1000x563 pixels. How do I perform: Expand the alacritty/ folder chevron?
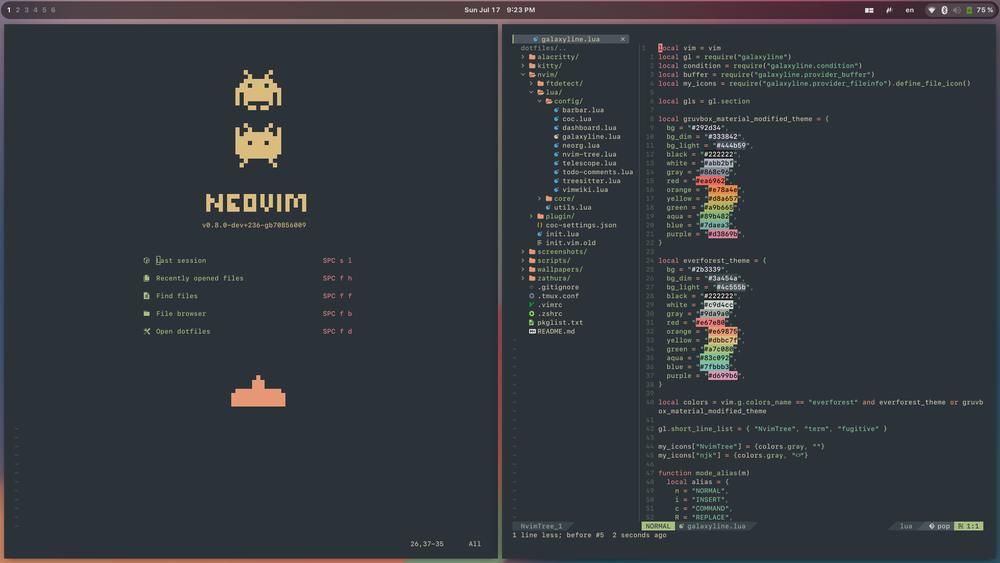point(523,57)
